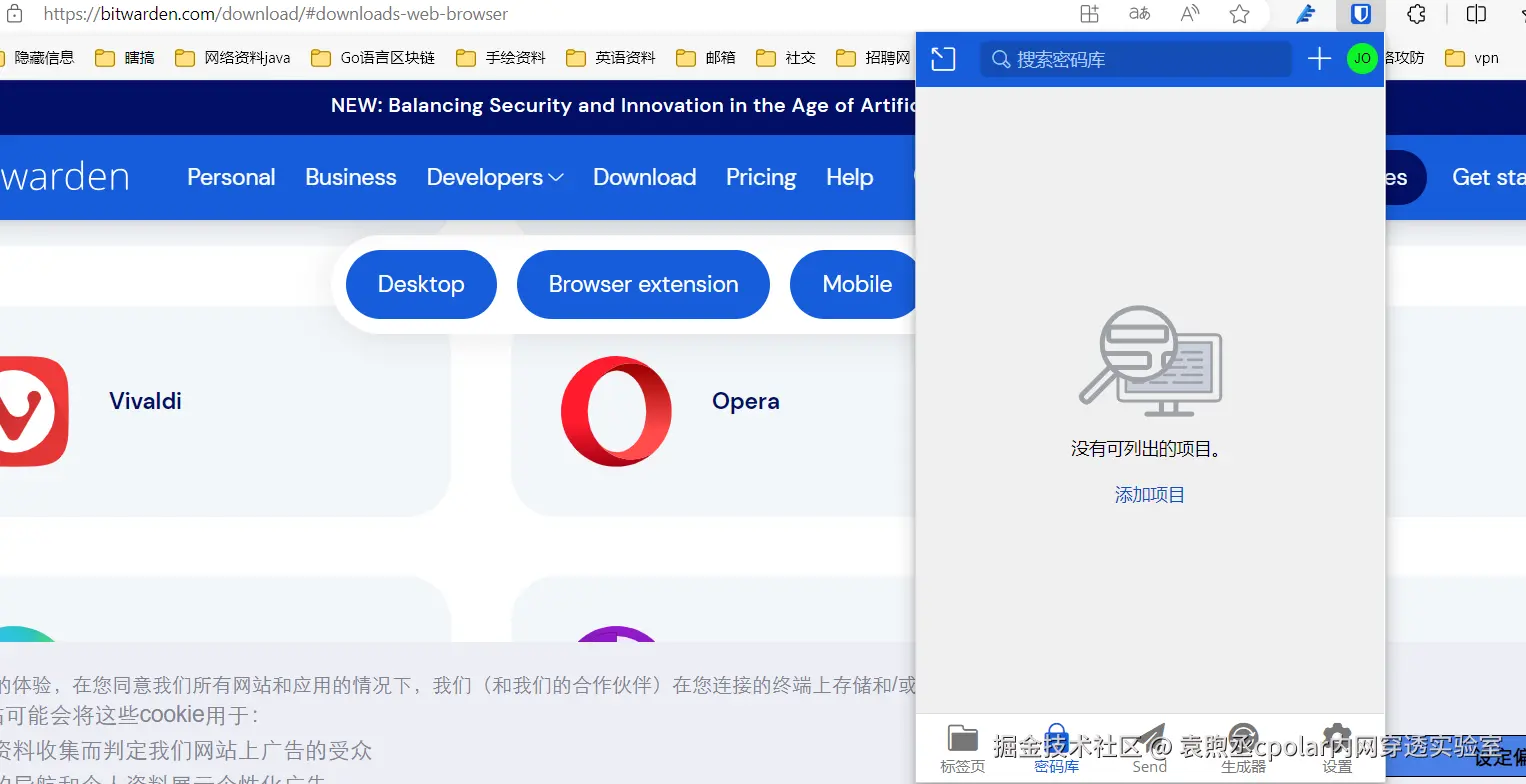This screenshot has width=1526, height=784.
Task: Open the Send tab
Action: [x=1150, y=750]
